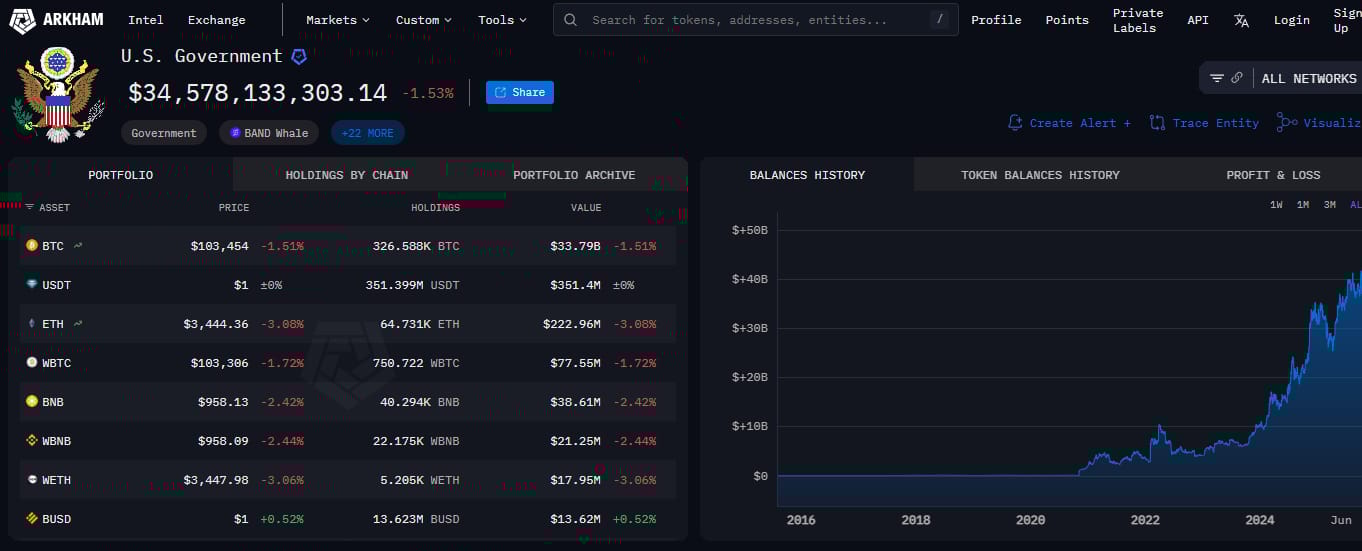1362x551 pixels.
Task: Sort by the VALUE column header
Action: [586, 207]
